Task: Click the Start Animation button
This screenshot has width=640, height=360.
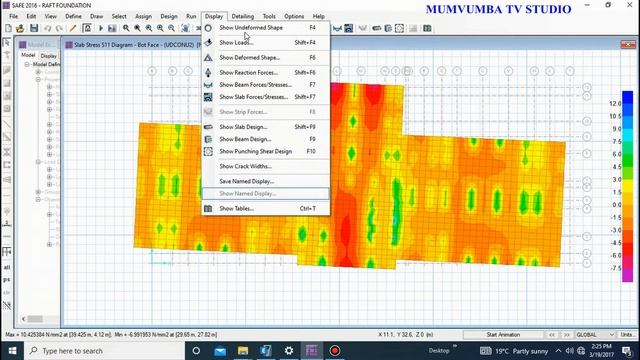Action: (503, 335)
